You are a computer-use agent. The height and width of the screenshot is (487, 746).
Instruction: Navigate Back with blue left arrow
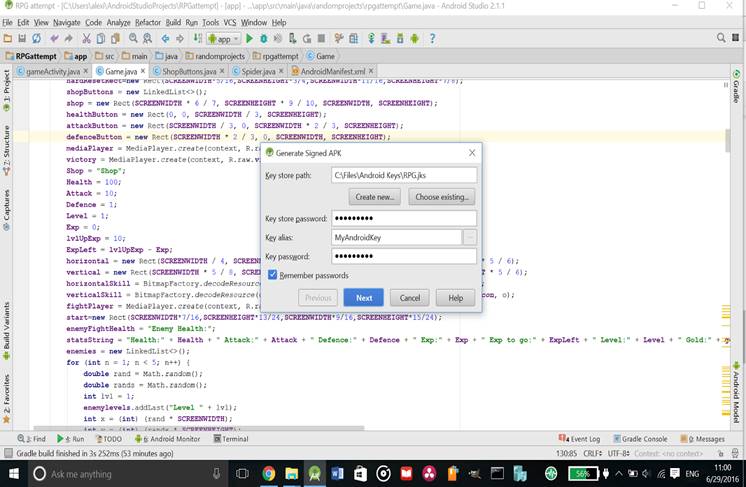tap(165, 39)
